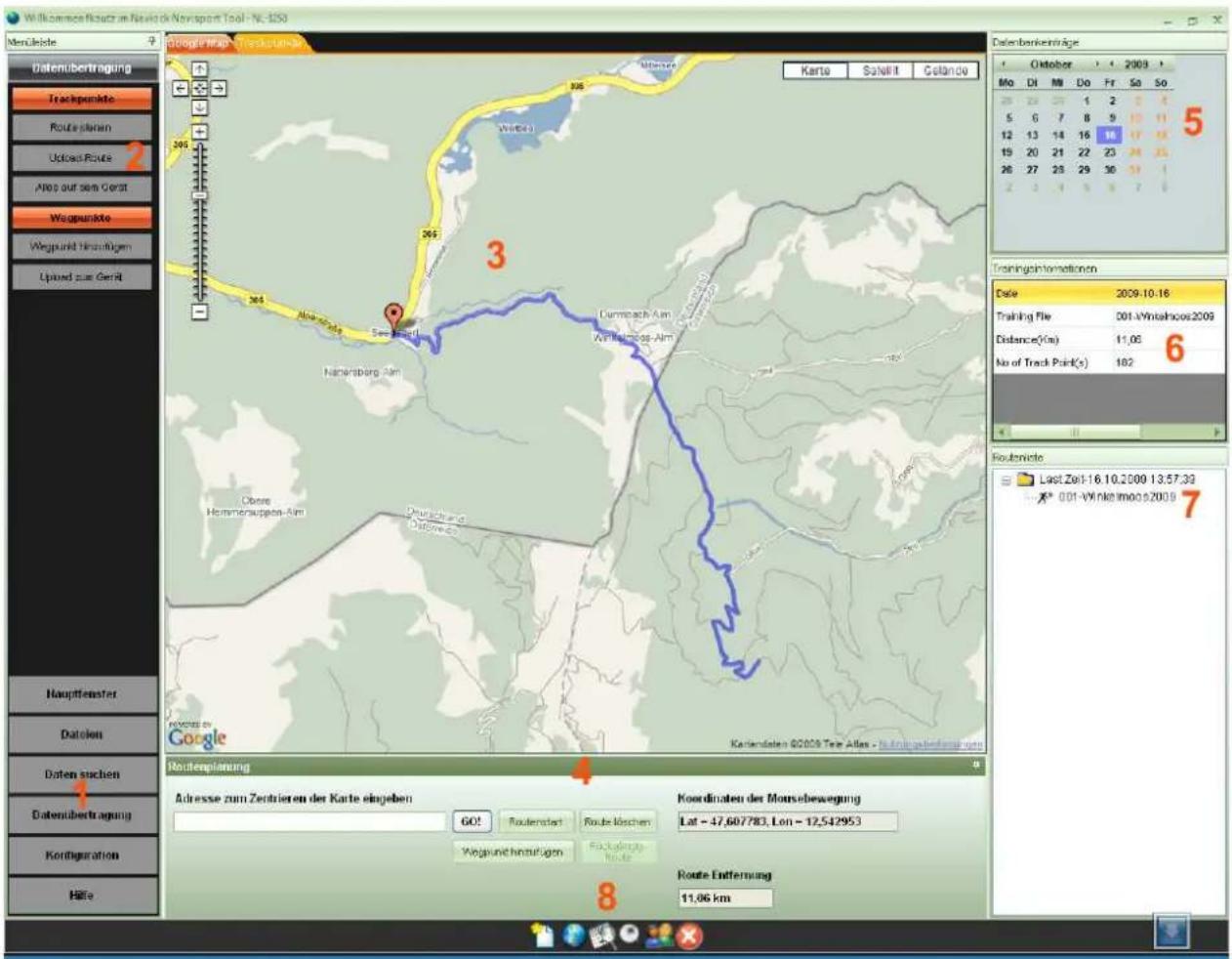Pan the map down with the down arrow

pos(199,107)
